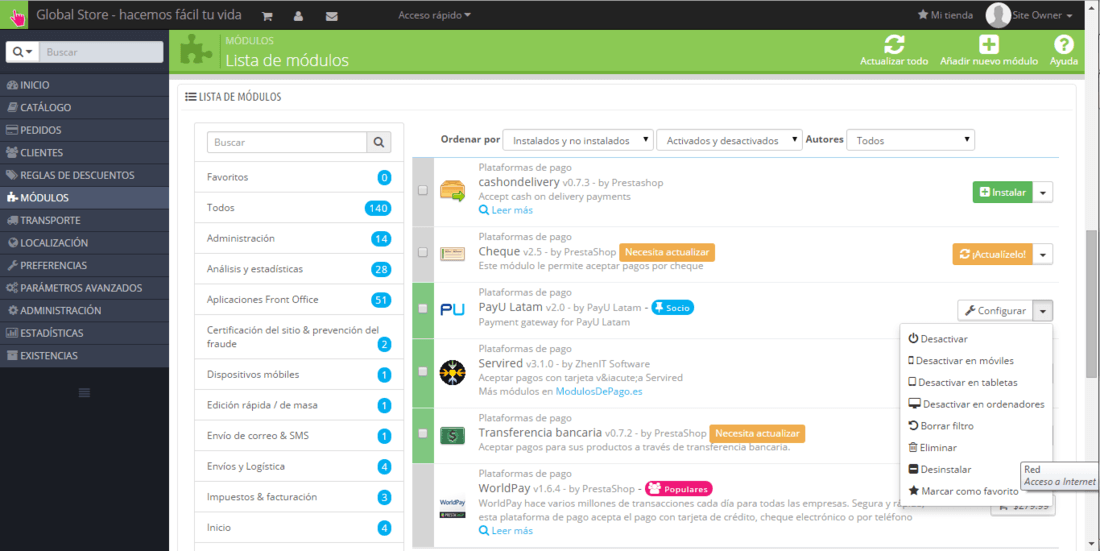Tick the Transferencia bancaria module checkbox
This screenshot has height=551, width=1100.
point(422,434)
